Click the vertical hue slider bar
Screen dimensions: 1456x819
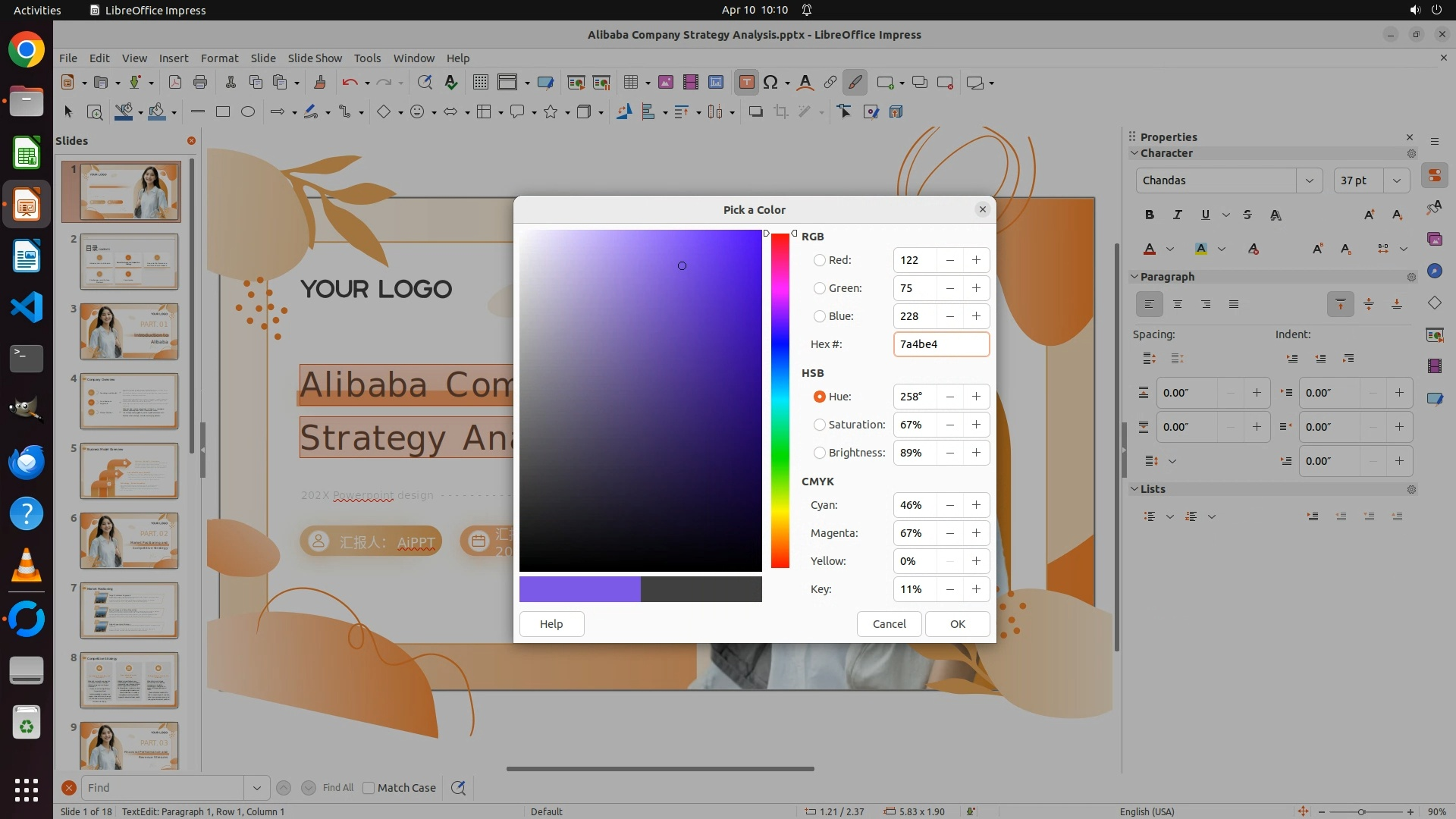pos(780,400)
